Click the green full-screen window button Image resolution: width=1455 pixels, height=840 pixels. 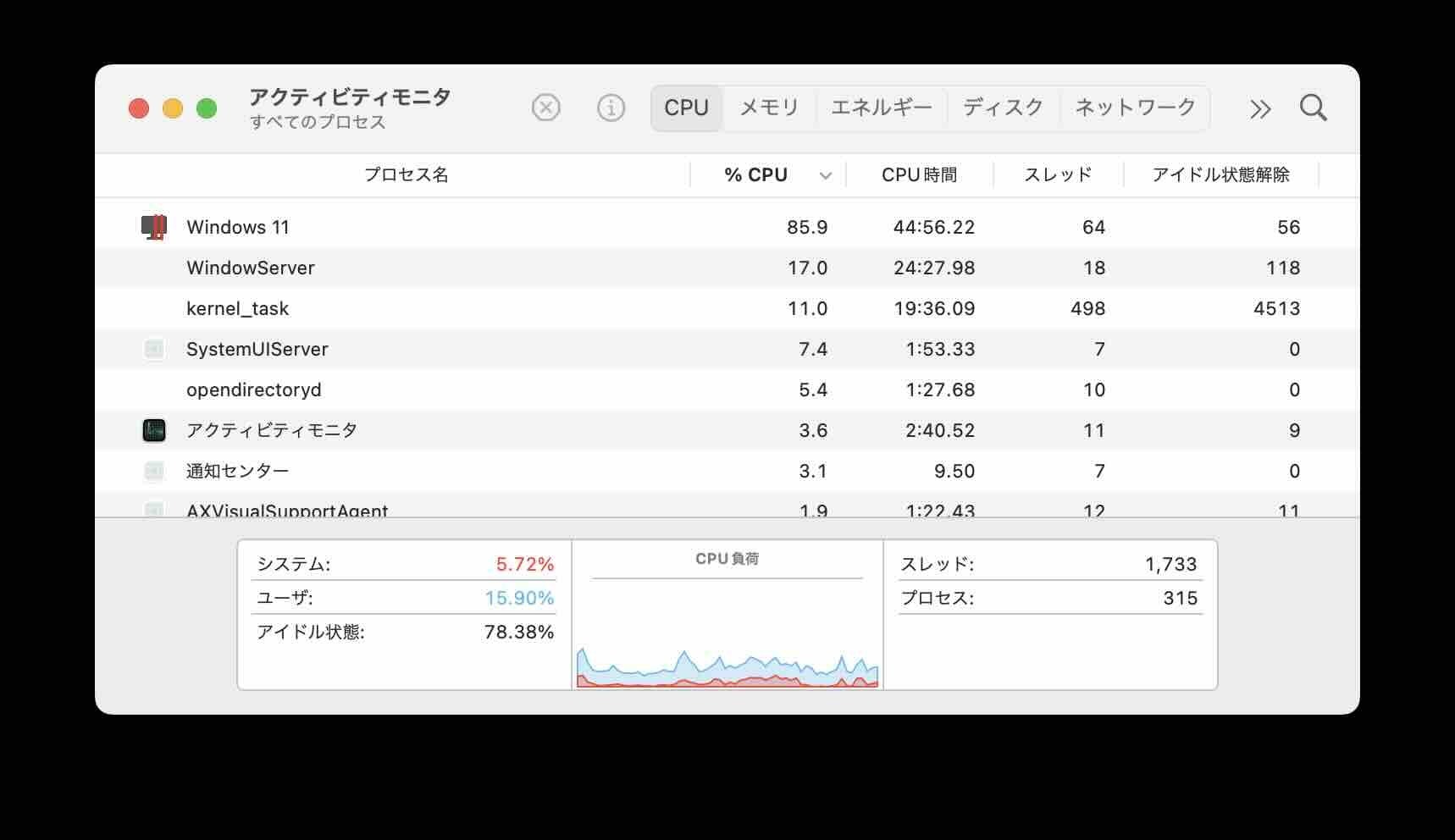[207, 108]
